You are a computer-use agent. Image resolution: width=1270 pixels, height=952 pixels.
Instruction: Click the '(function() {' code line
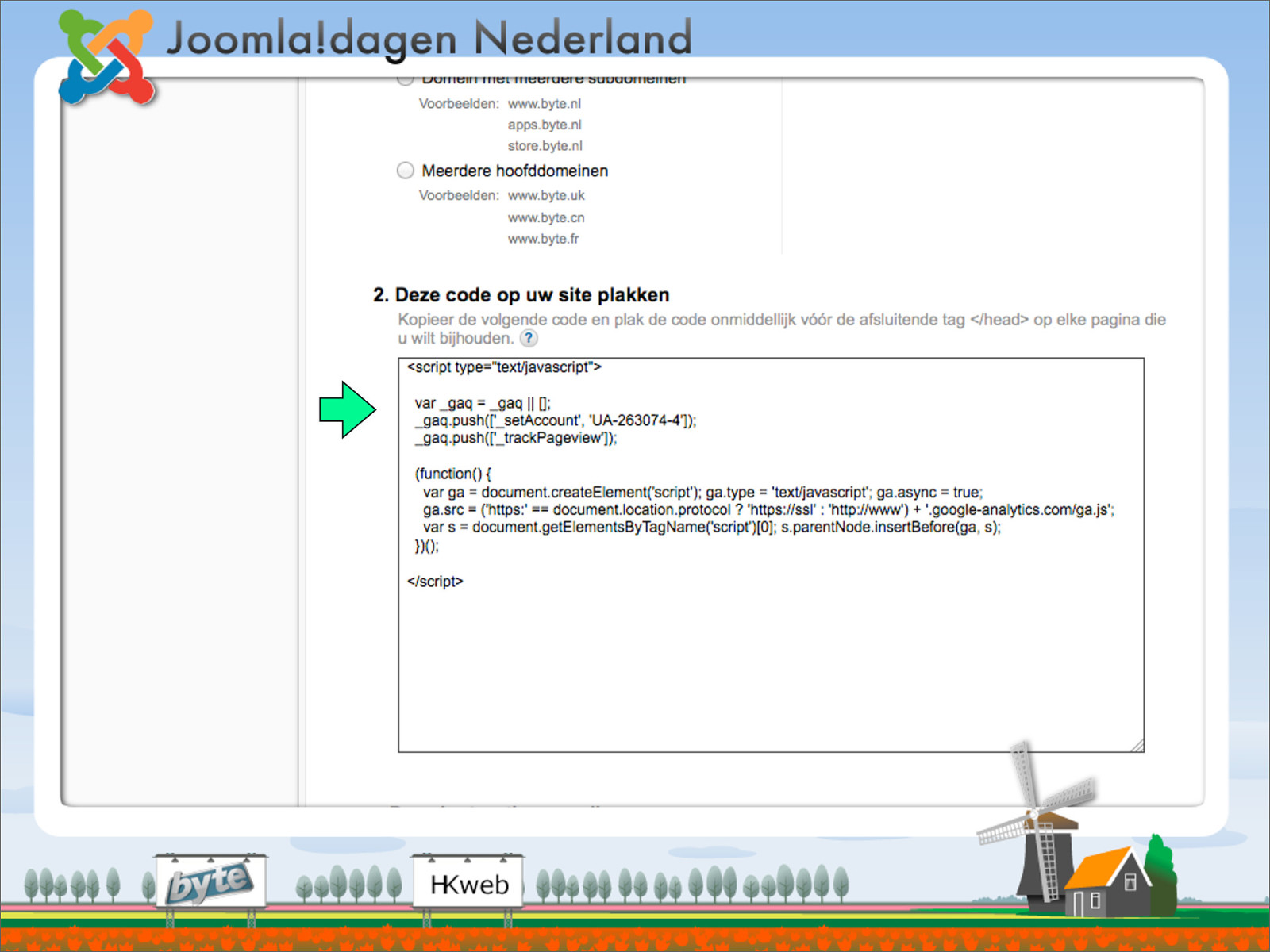(x=453, y=474)
